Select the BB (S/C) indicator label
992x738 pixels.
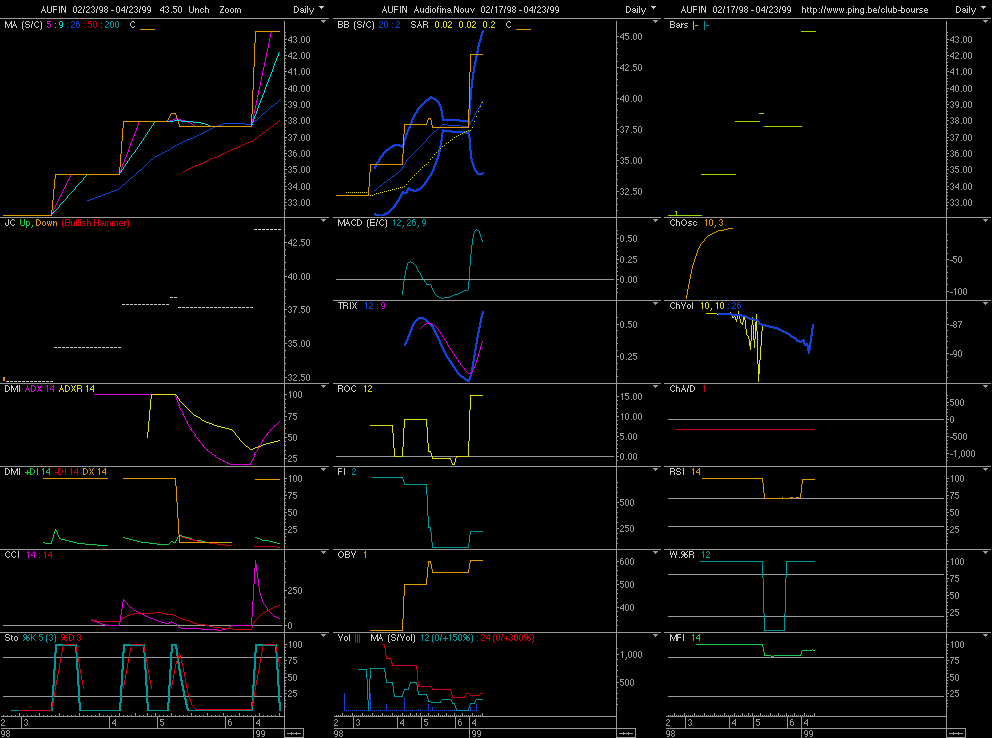click(355, 25)
